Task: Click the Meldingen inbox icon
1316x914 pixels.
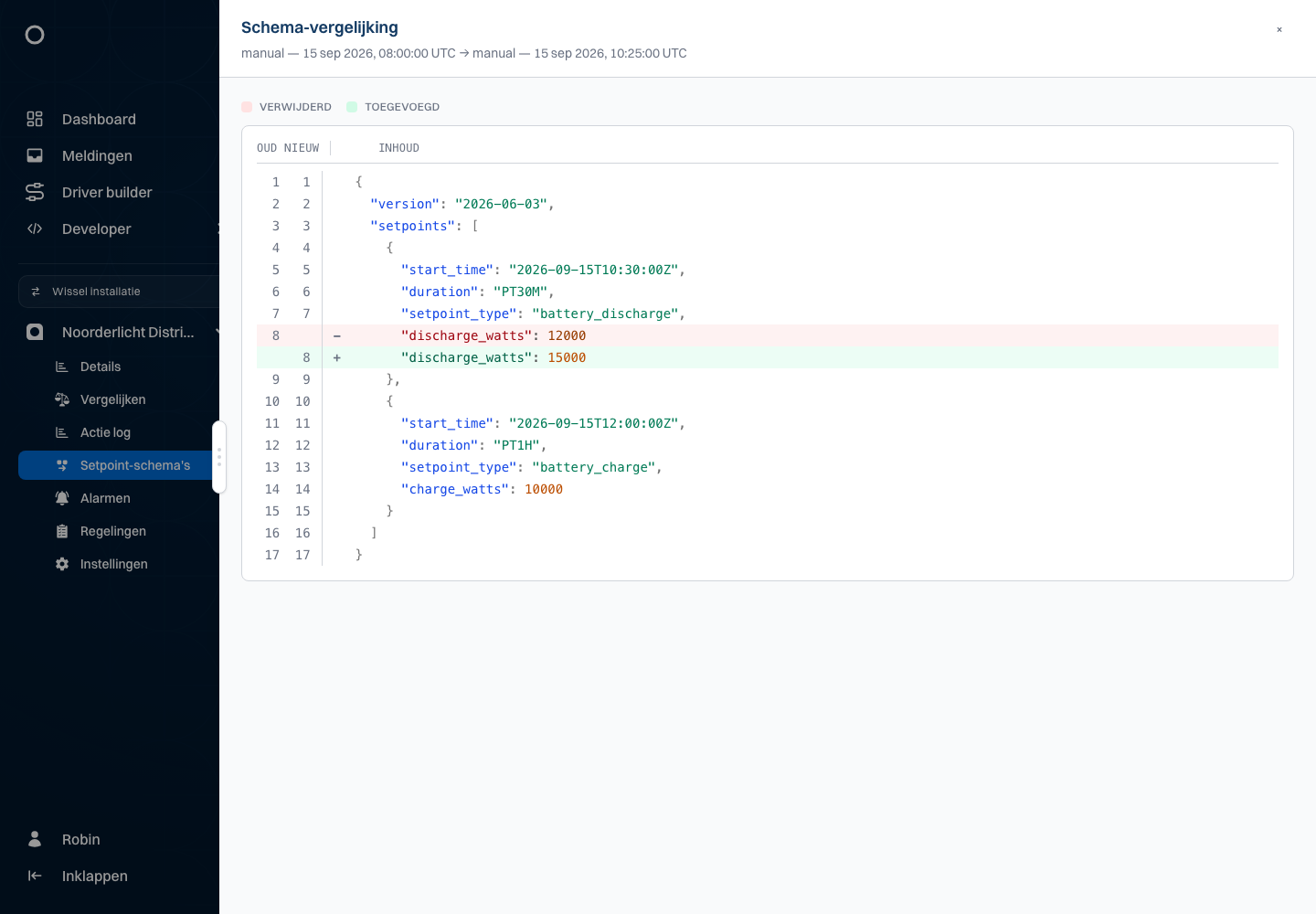Action: pyautogui.click(x=35, y=155)
